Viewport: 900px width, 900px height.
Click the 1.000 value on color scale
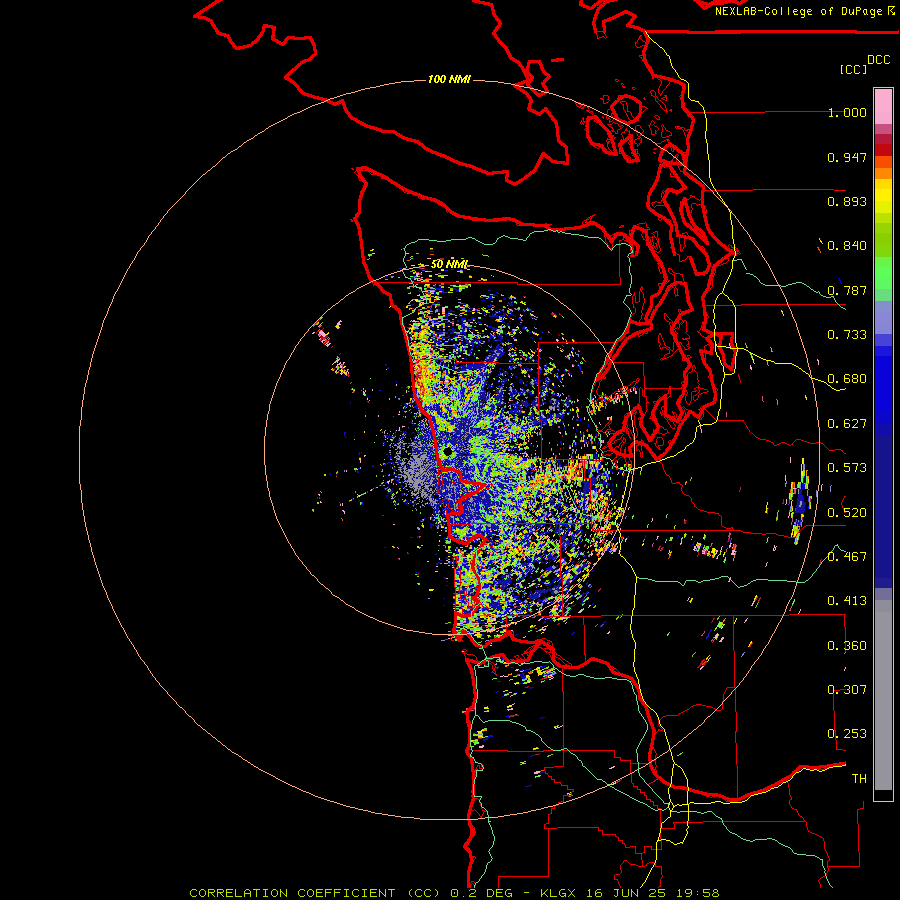click(847, 112)
